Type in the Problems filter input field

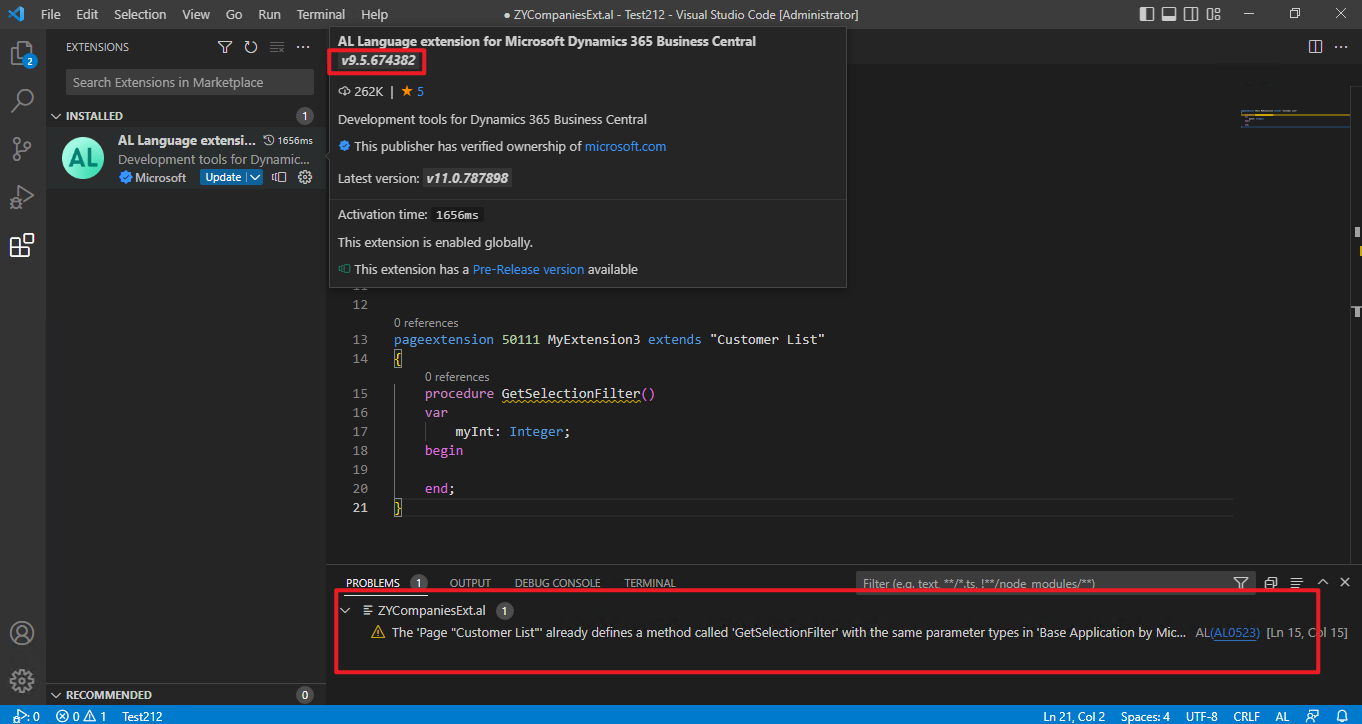pos(1040,582)
